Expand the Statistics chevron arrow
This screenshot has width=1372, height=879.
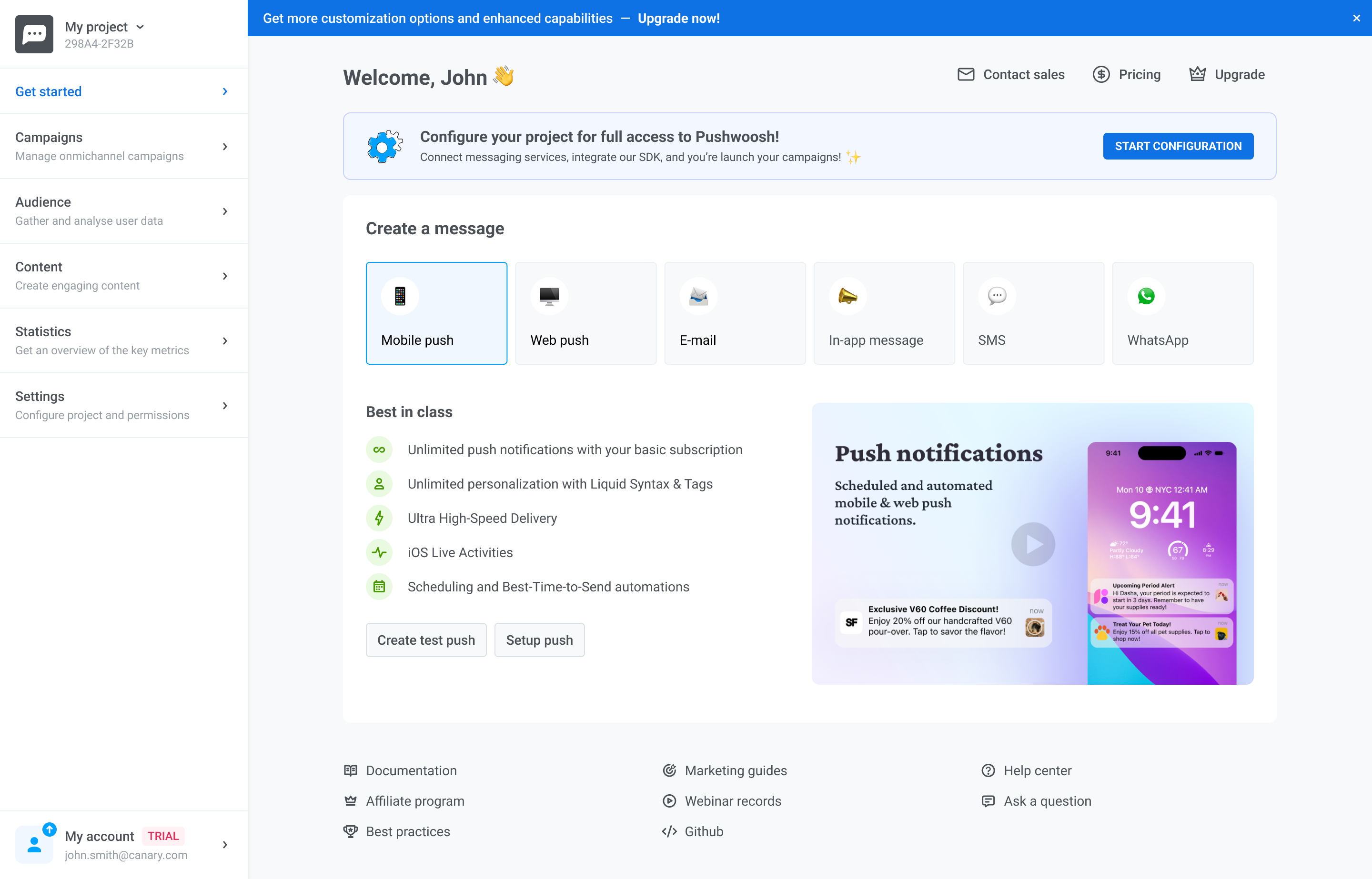(x=225, y=341)
